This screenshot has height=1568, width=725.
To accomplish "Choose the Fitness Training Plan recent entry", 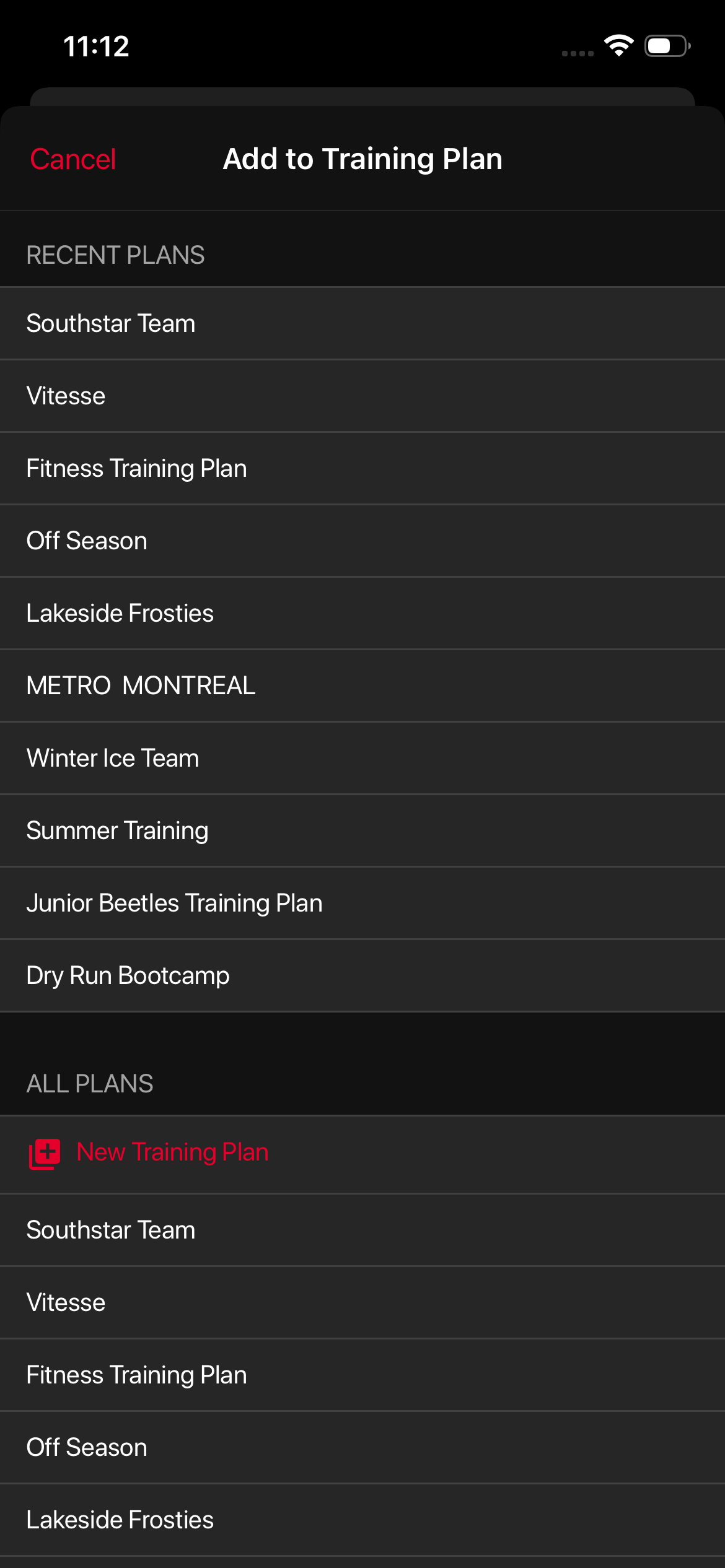I will point(136,468).
